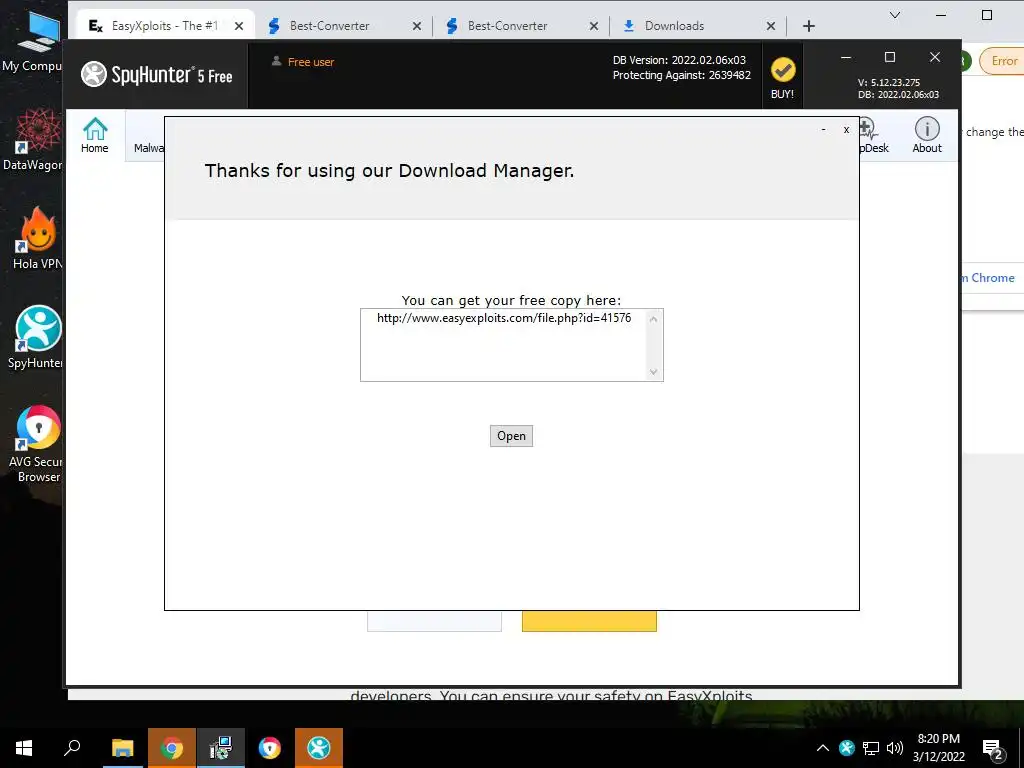Click the yellow button below the dialog

(589, 621)
